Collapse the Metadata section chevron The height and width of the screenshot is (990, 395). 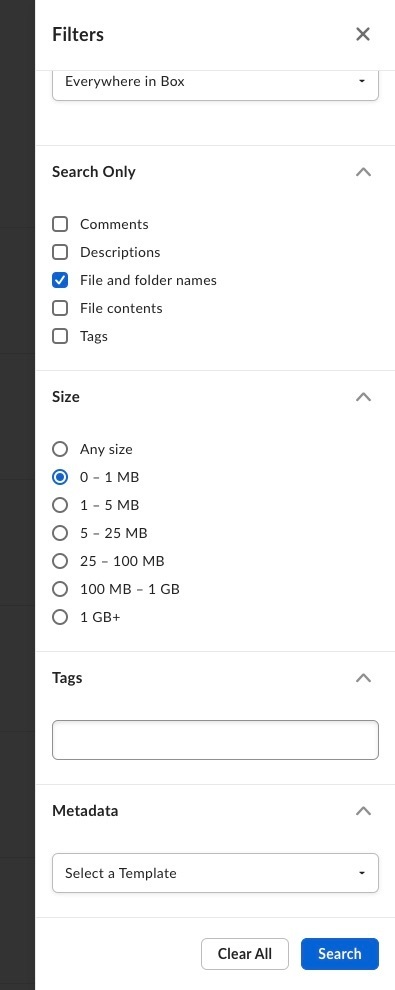tap(363, 811)
